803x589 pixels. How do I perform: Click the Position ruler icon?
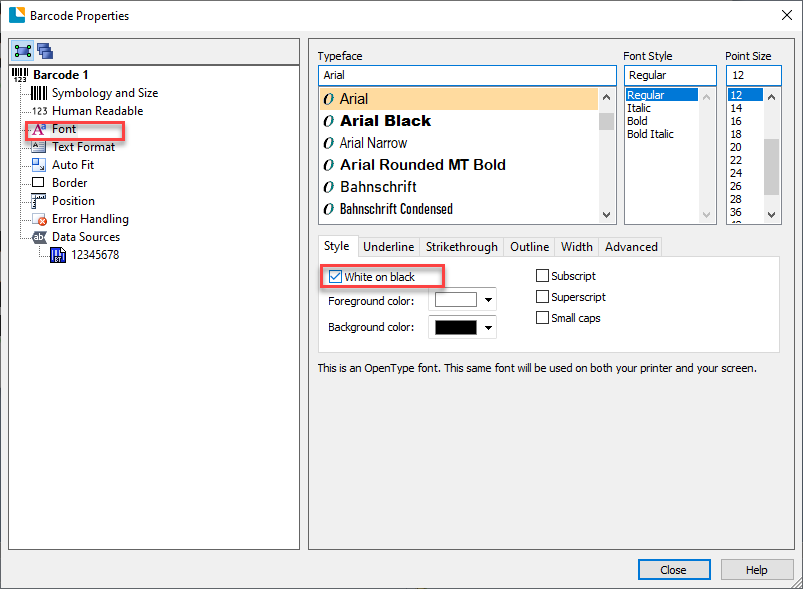(38, 201)
